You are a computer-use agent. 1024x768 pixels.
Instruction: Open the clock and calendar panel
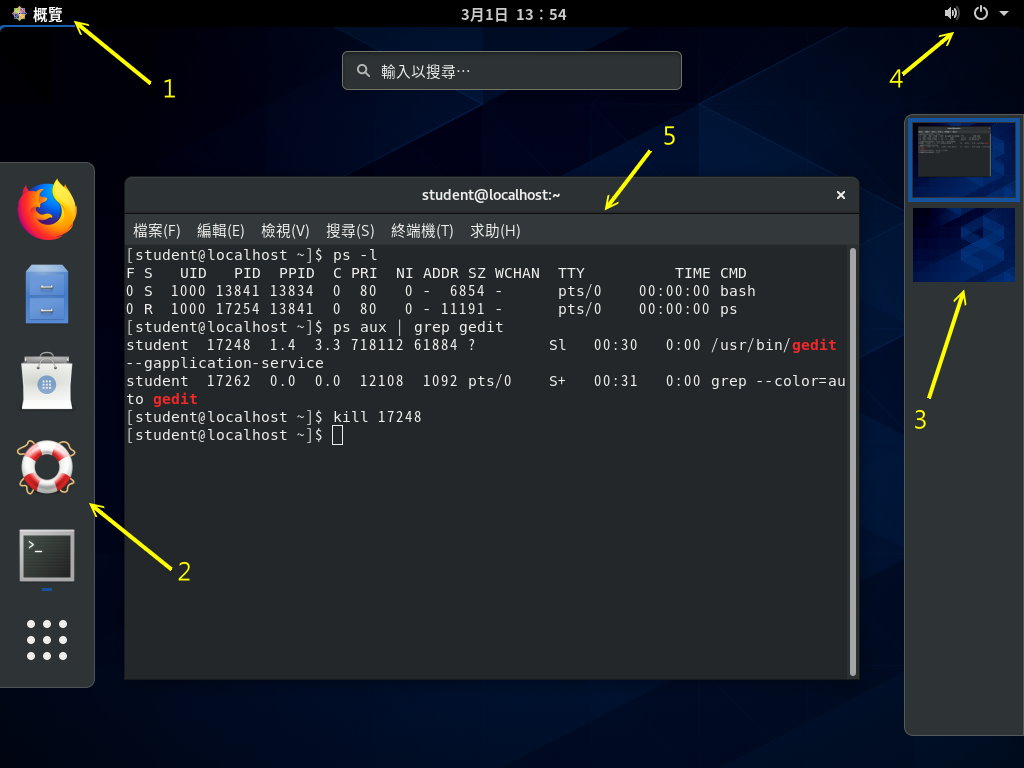tap(513, 14)
